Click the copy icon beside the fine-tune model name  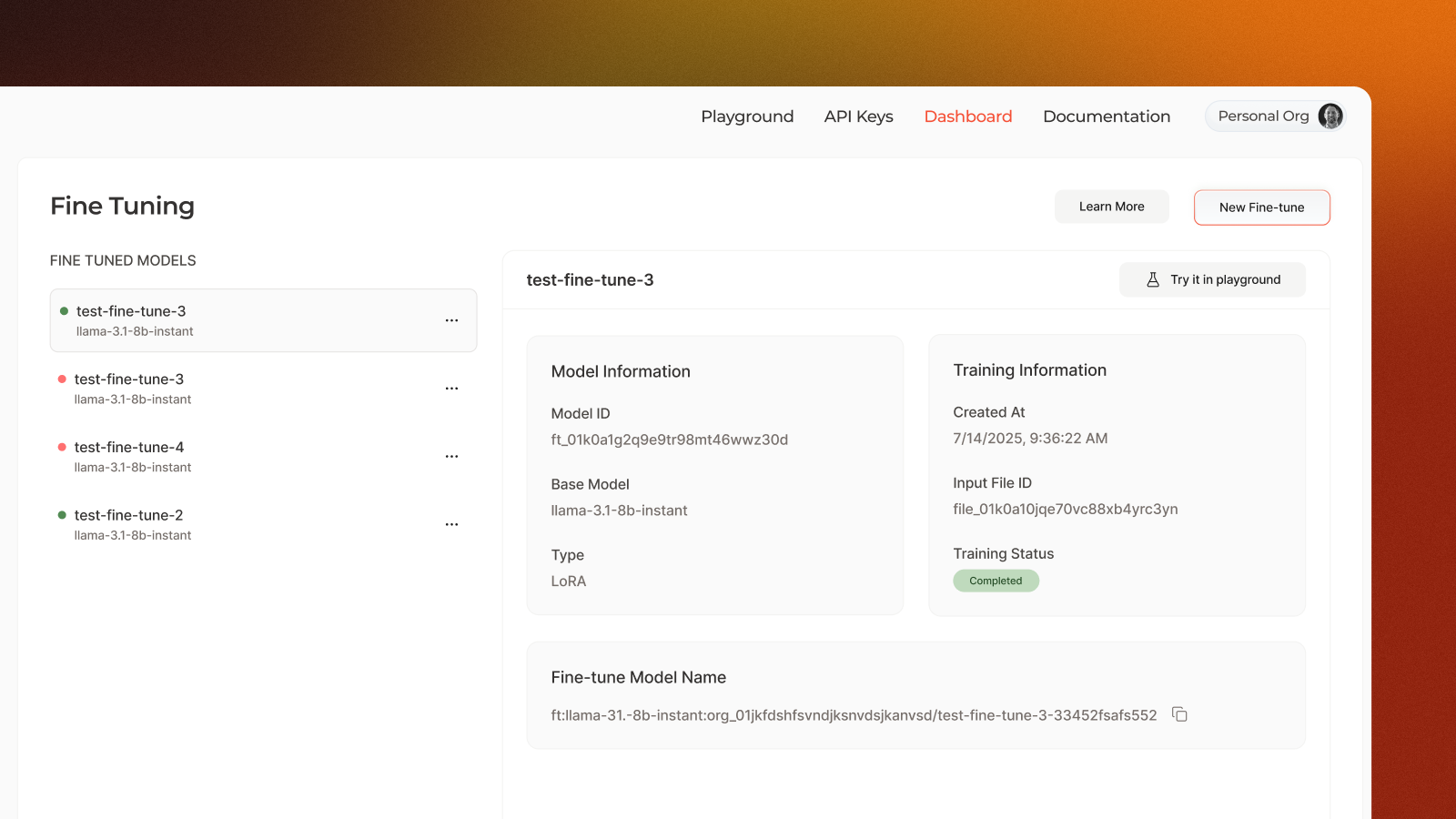(x=1179, y=715)
